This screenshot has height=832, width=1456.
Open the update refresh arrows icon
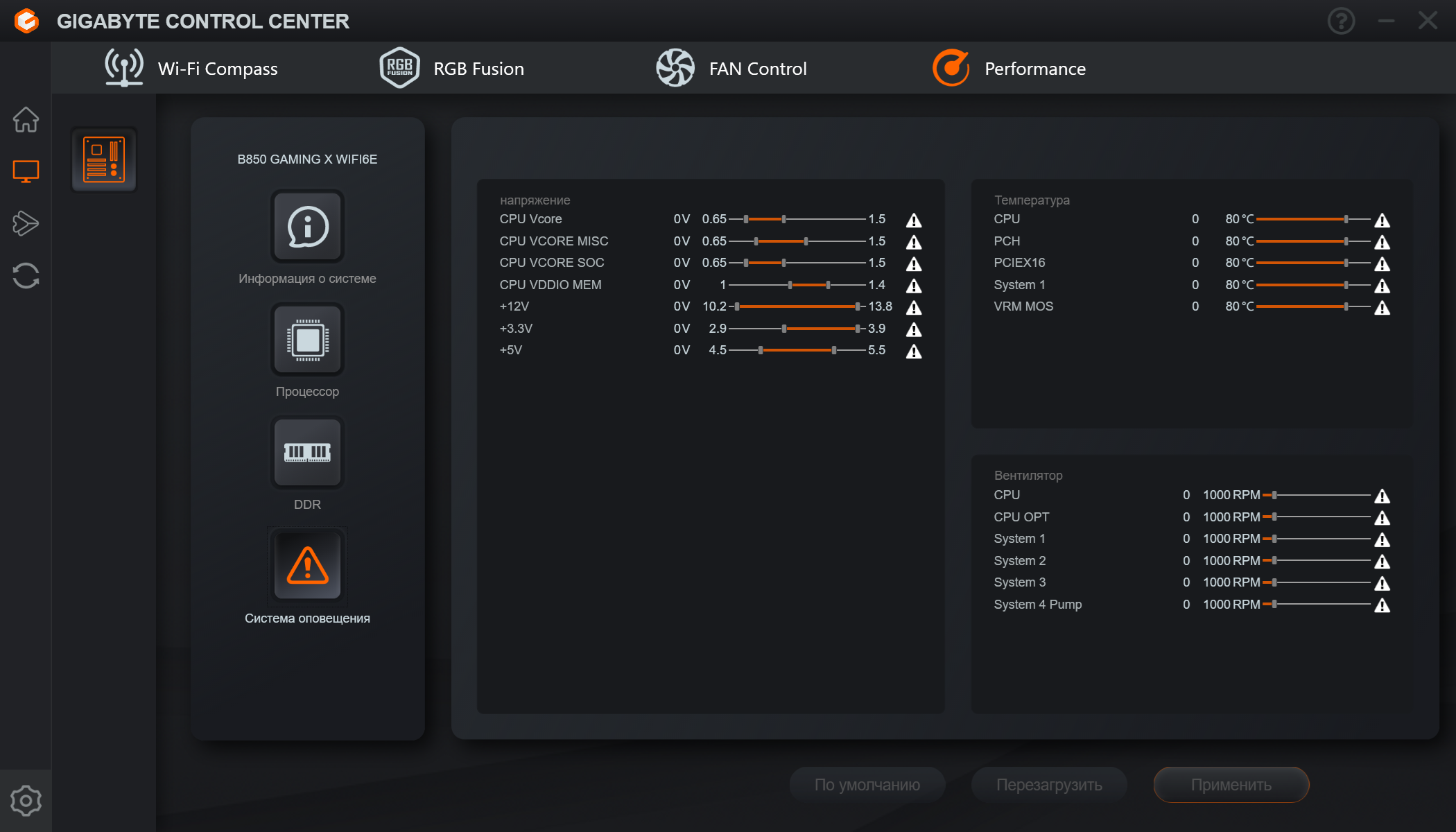pos(26,275)
